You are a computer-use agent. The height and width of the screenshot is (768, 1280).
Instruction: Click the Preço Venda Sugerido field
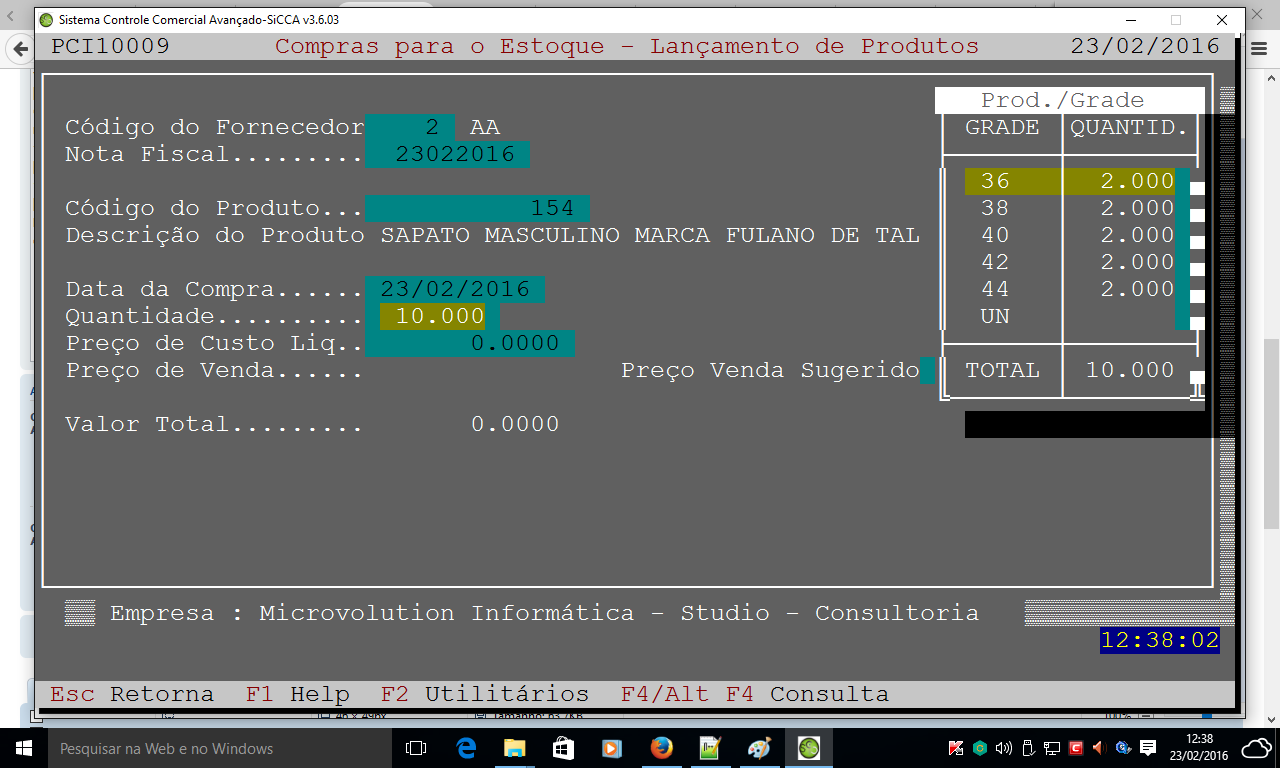(928, 370)
